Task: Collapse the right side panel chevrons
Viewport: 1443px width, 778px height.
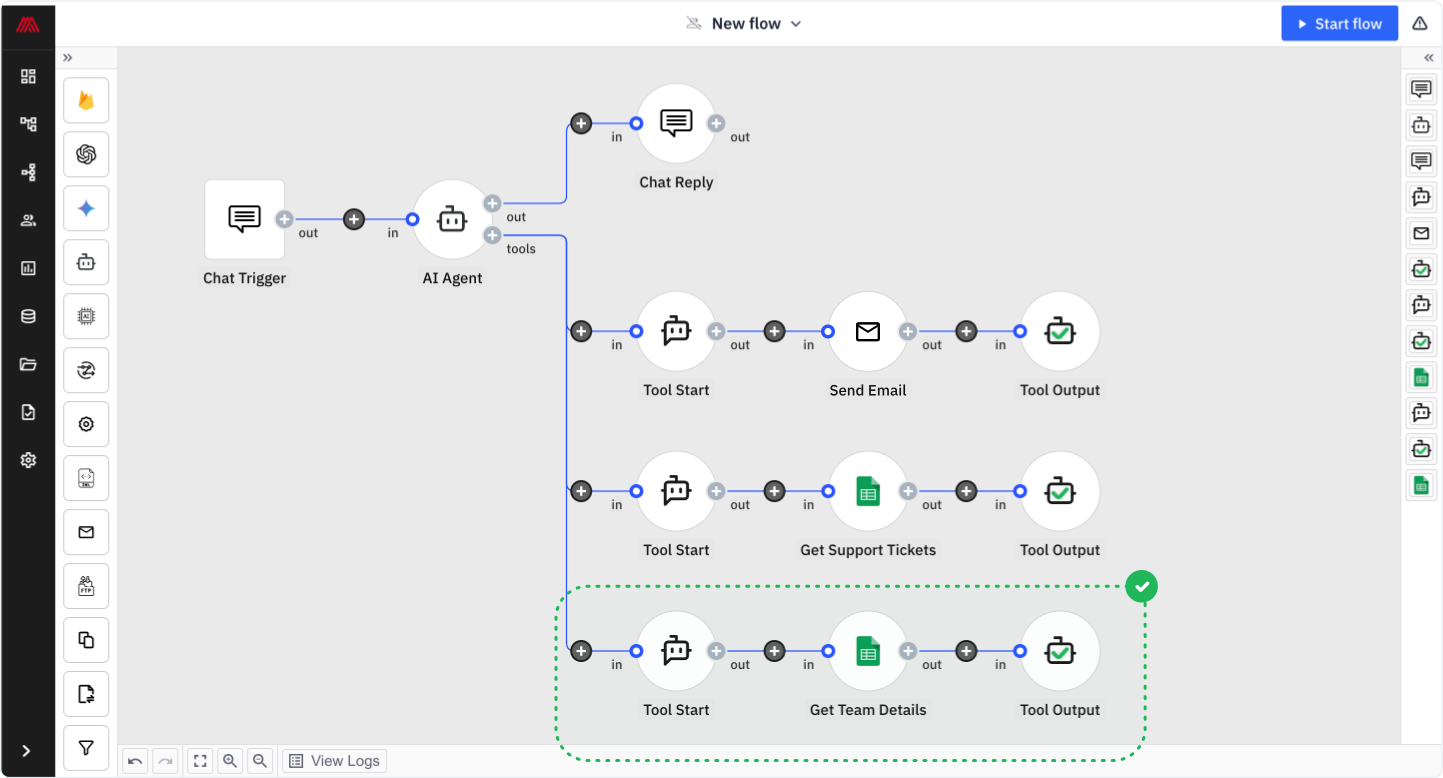Action: [x=1429, y=58]
